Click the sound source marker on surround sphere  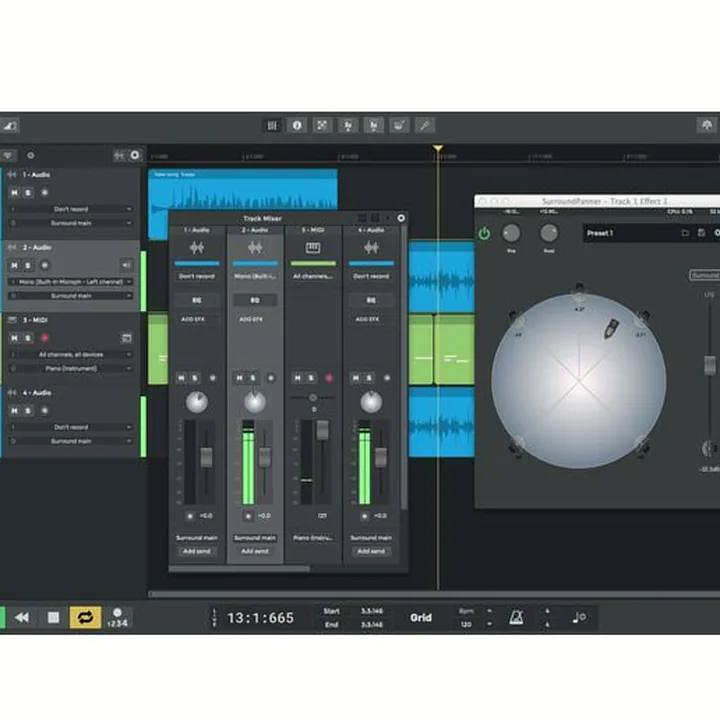611,329
